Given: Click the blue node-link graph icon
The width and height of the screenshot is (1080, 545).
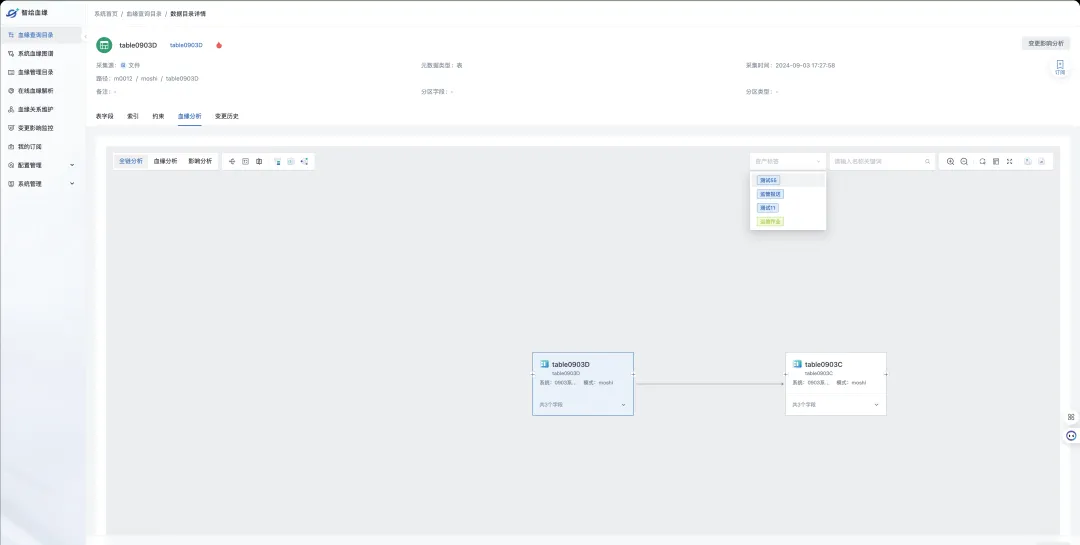Looking at the screenshot, I should (x=304, y=161).
